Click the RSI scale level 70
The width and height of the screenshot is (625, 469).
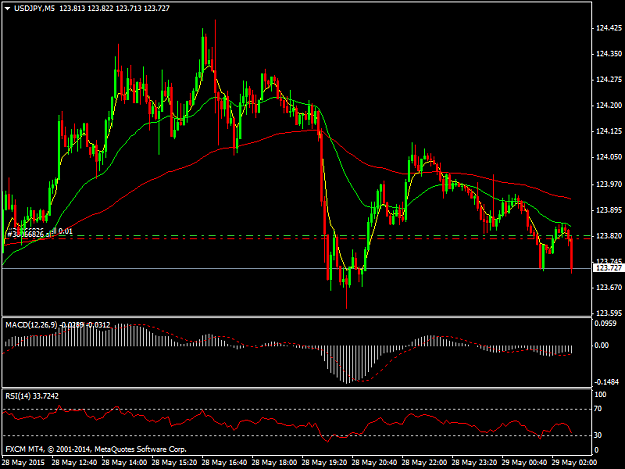(598, 409)
